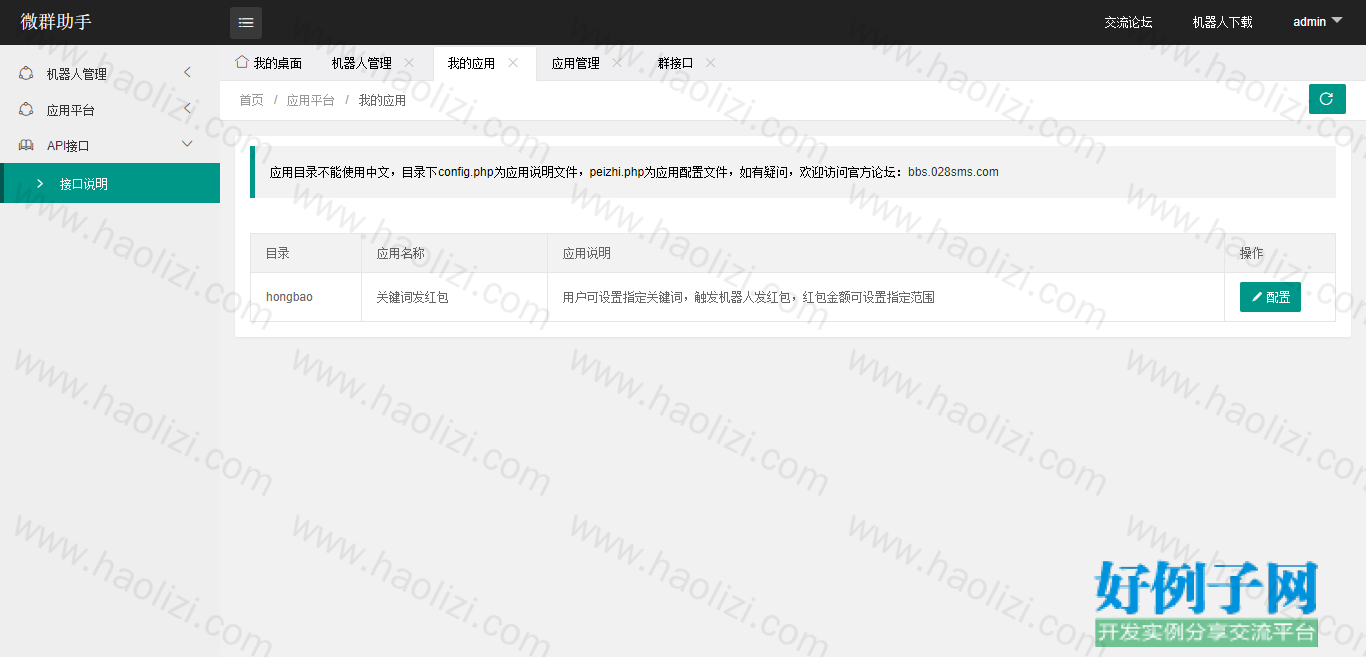Click the 配置 button for hongbao
The image size is (1366, 657).
click(1270, 297)
